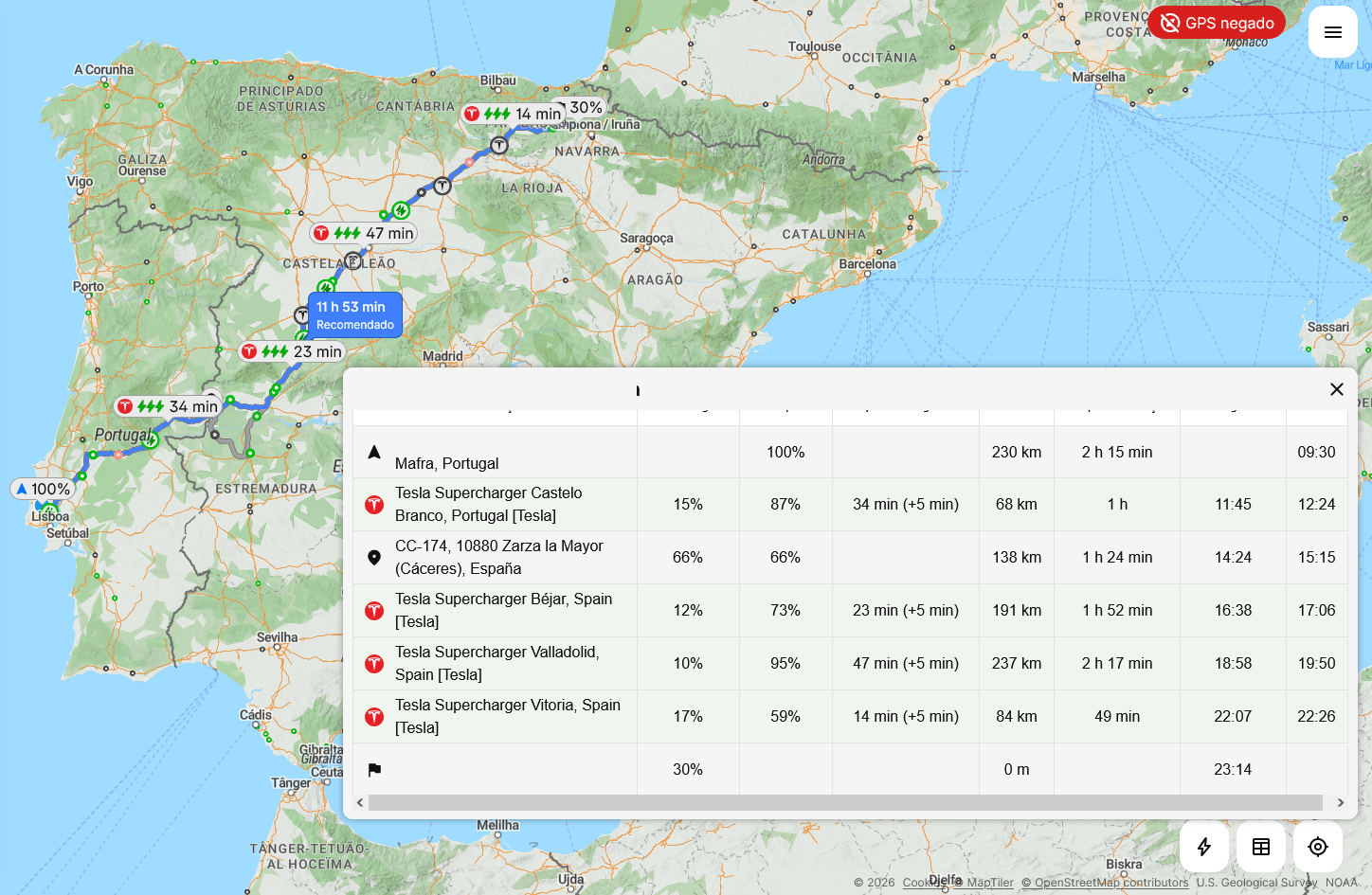Close the trip details panel
This screenshot has height=895, width=1372.
click(x=1337, y=389)
